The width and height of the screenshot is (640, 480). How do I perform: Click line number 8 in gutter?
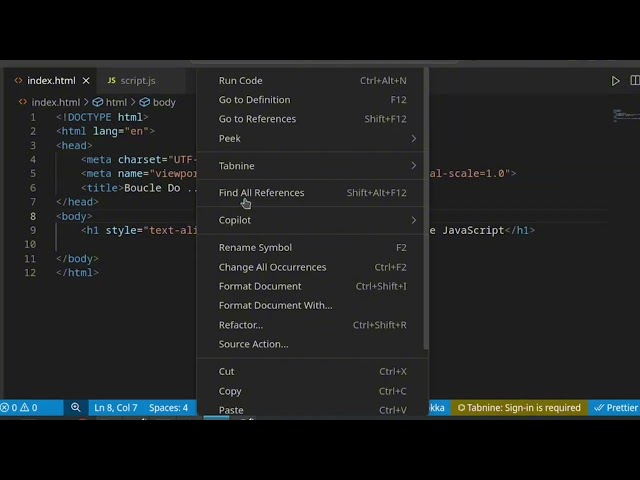click(33, 216)
